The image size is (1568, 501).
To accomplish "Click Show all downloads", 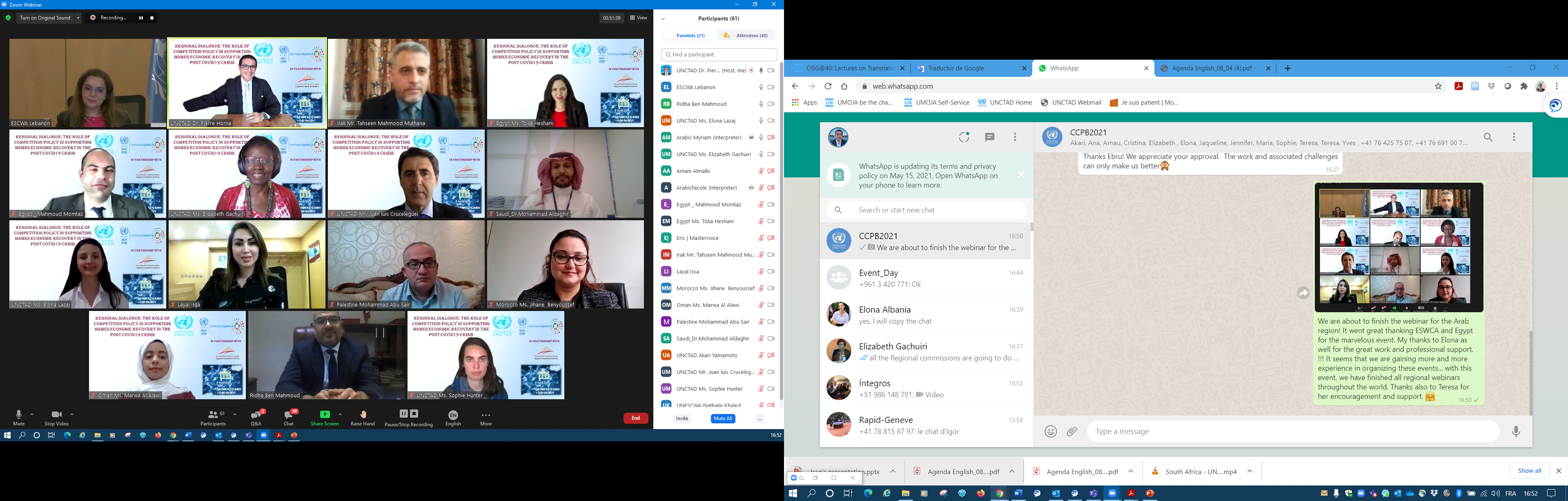I will pos(1530,471).
